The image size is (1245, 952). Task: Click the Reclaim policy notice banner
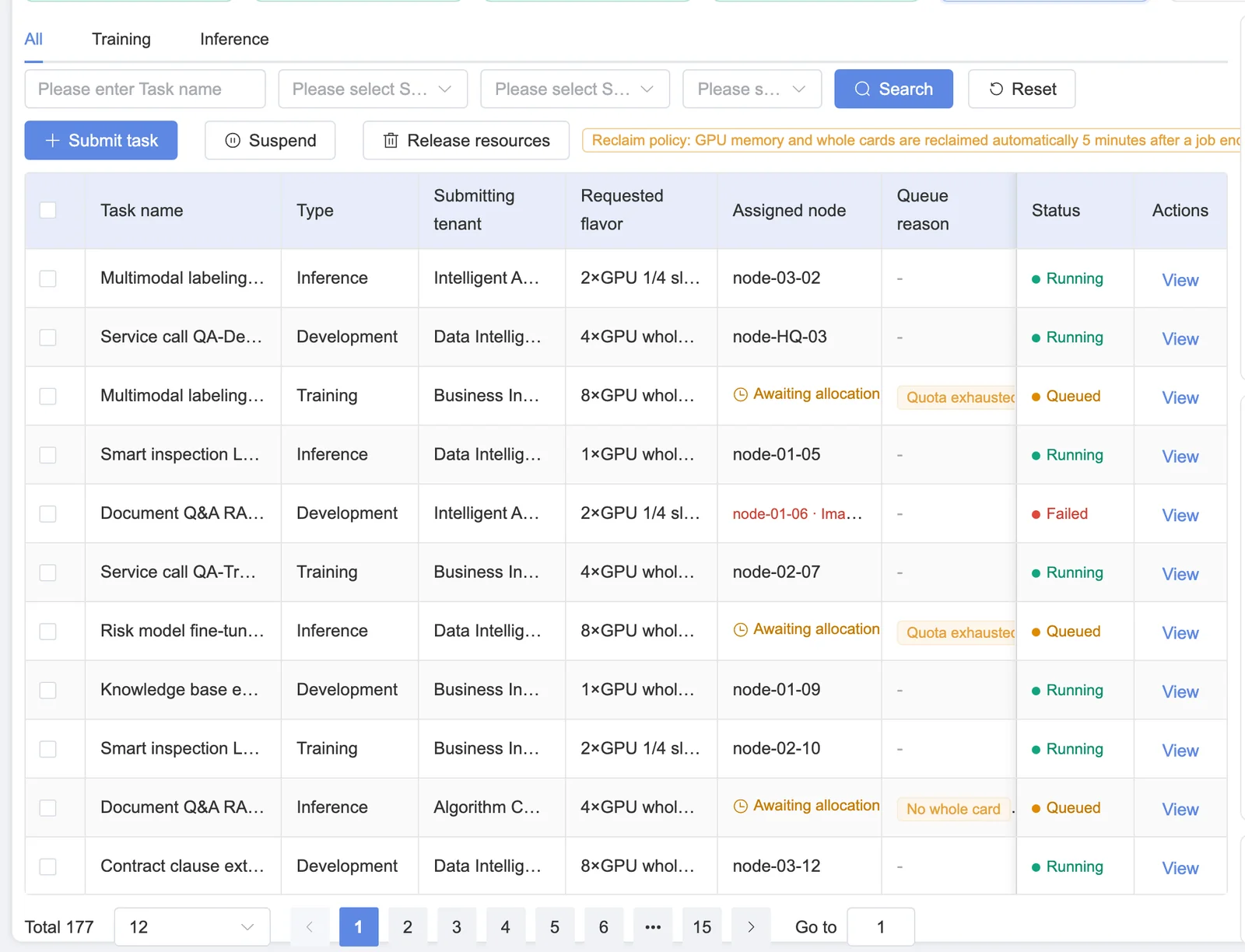912,141
